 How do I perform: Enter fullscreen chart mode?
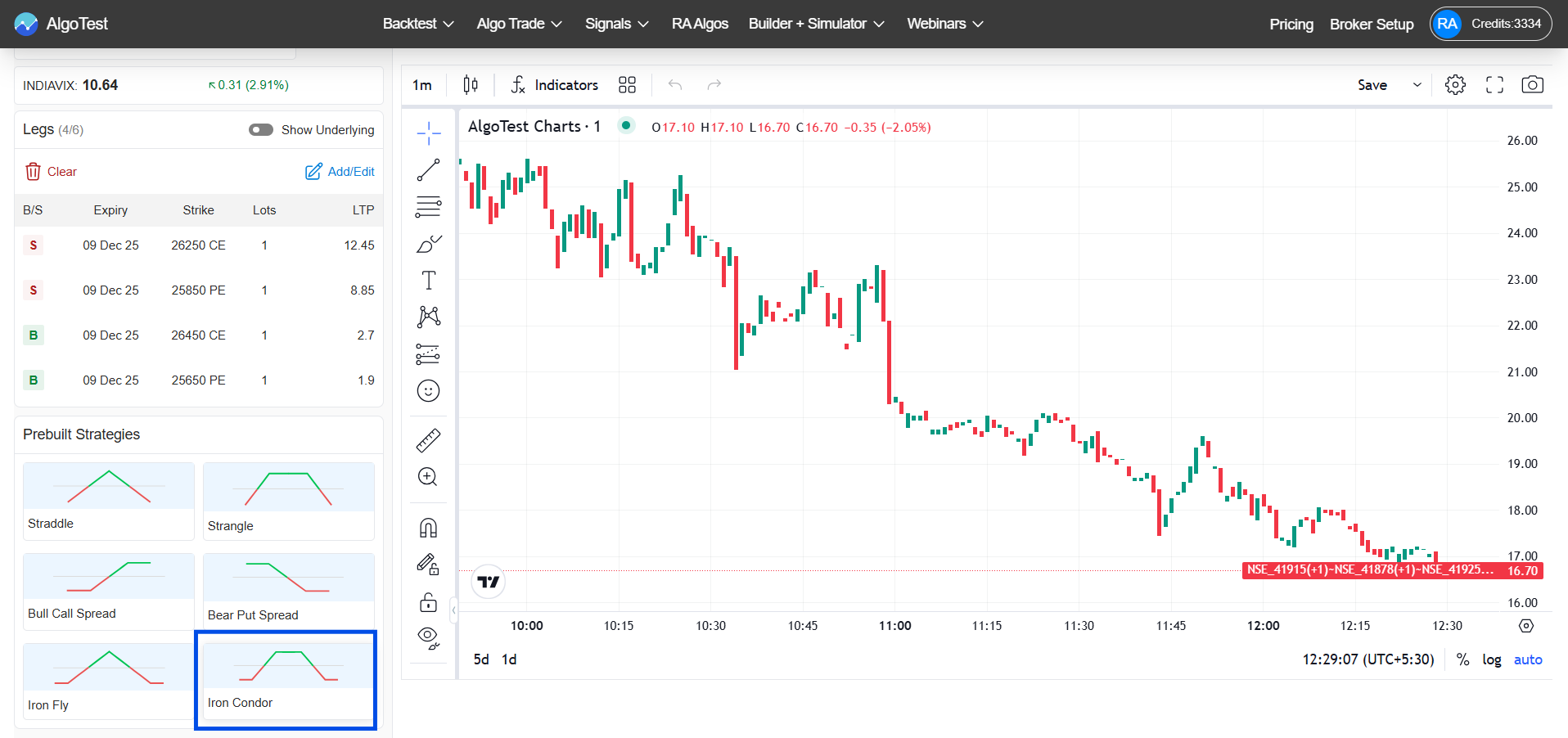(x=1494, y=84)
